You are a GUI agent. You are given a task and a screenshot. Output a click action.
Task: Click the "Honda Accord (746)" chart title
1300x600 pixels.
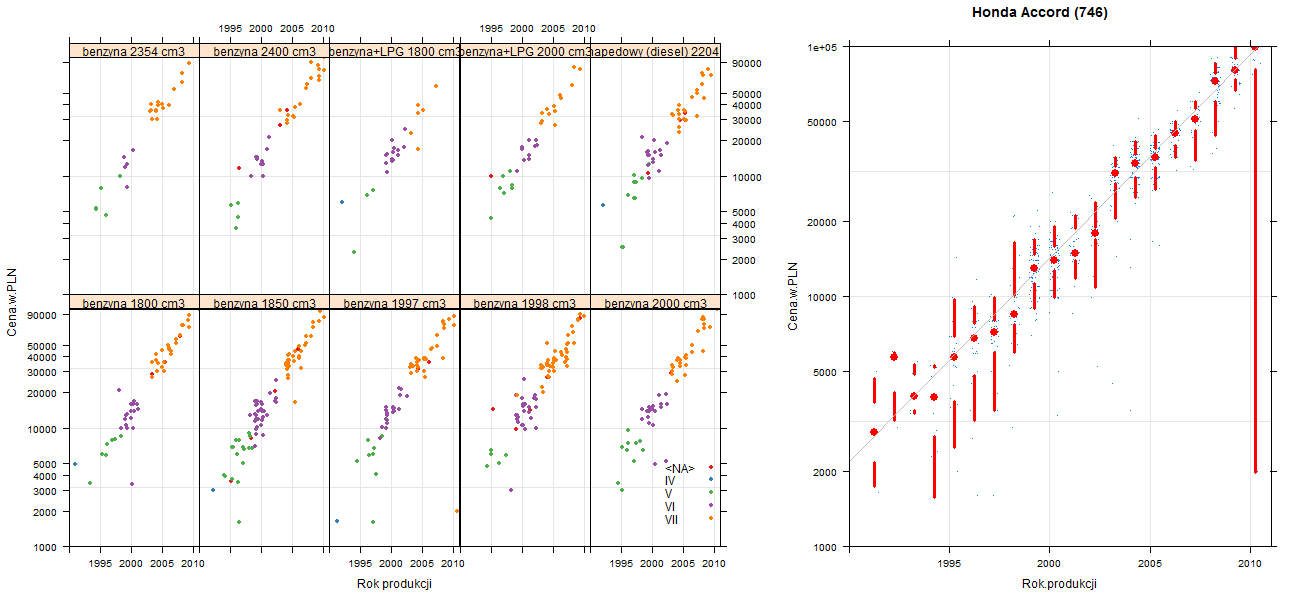click(x=1041, y=13)
